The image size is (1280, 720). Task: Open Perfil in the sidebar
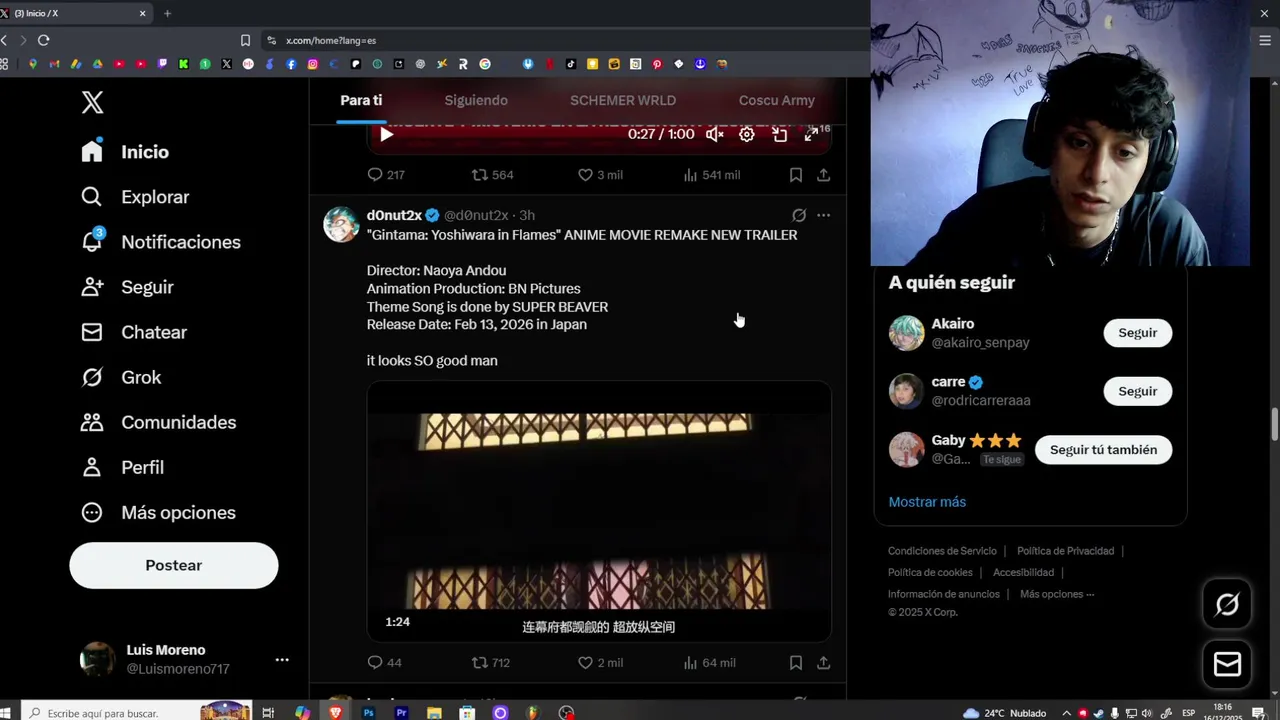122,467
